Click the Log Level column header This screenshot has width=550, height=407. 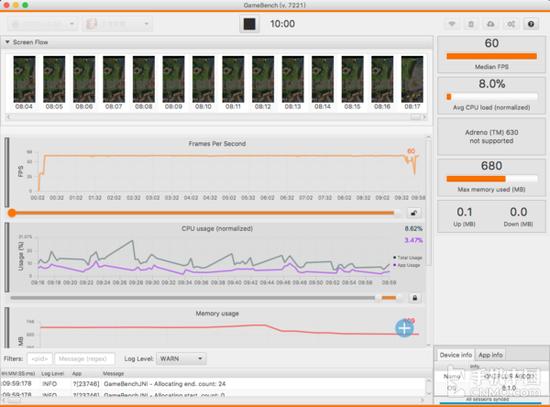[x=53, y=373]
